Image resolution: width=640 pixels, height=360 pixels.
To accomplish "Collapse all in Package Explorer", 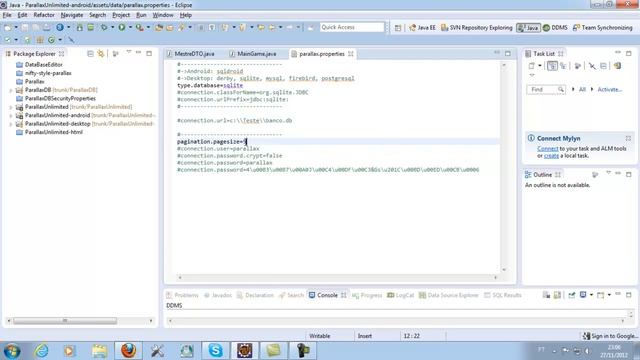I will (x=90, y=53).
